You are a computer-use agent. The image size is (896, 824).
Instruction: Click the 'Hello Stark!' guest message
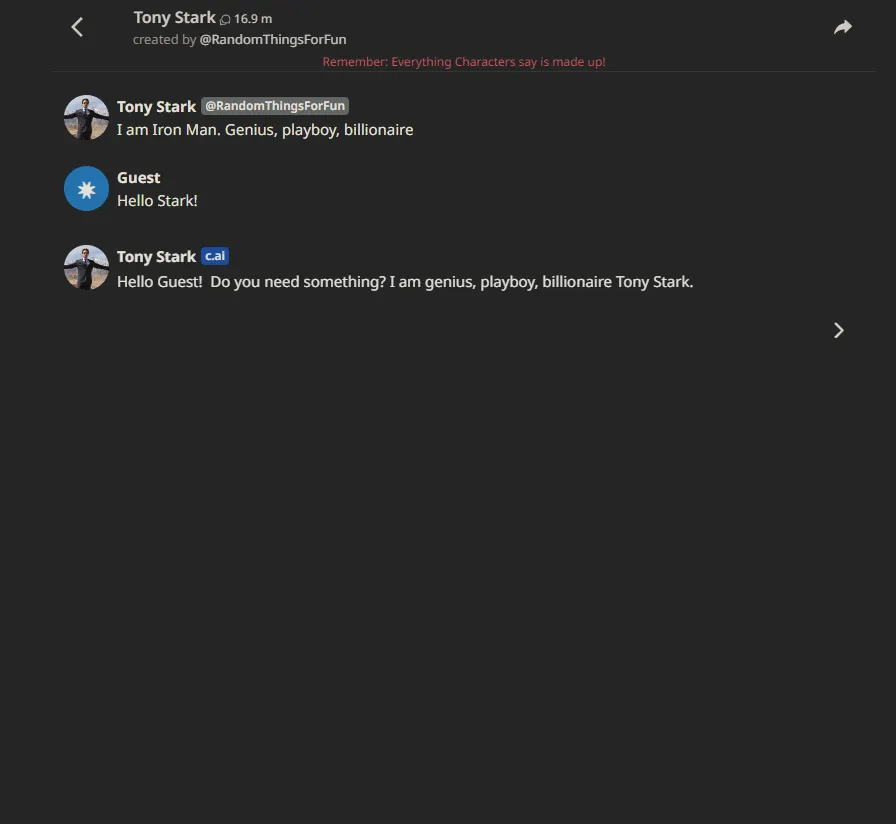click(157, 201)
